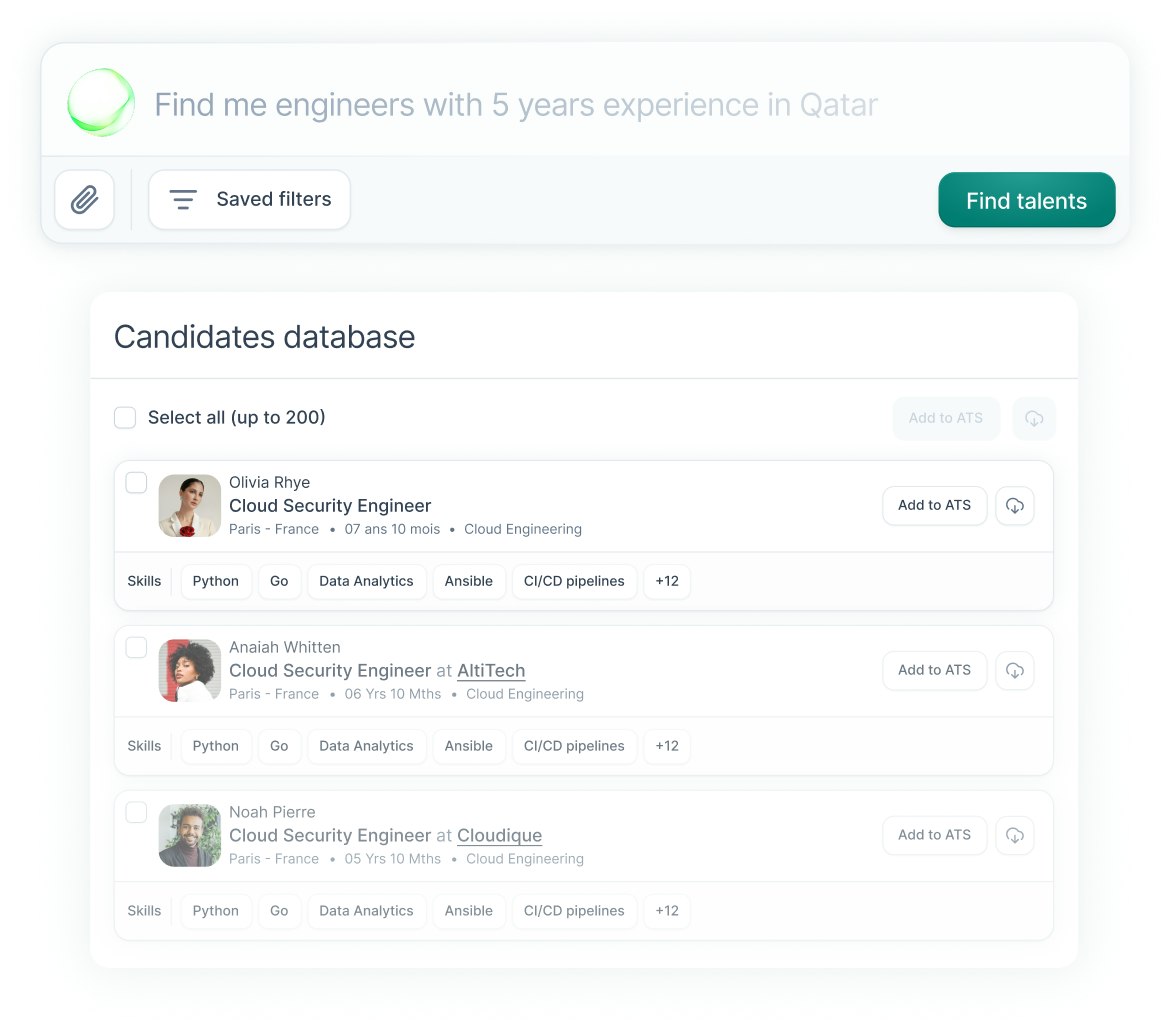Image resolution: width=1170 pixels, height=1035 pixels.
Task: Download Noah Pierre's profile
Action: click(x=1015, y=836)
